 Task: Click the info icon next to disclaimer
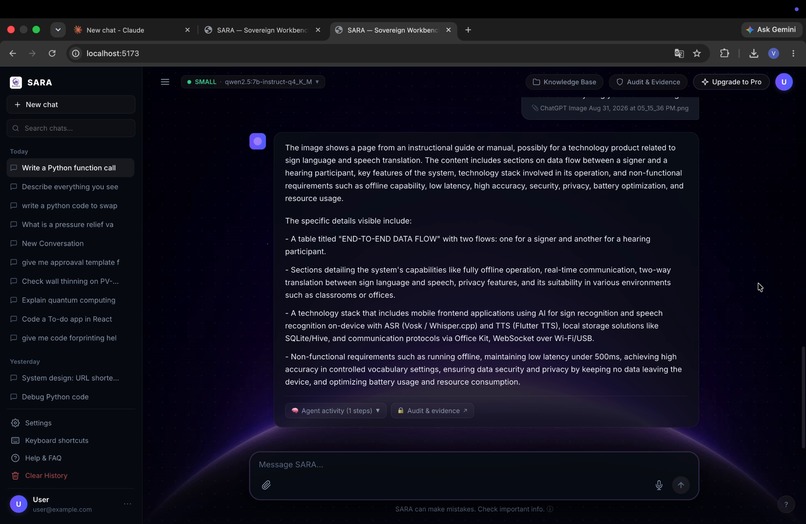[x=550, y=509]
